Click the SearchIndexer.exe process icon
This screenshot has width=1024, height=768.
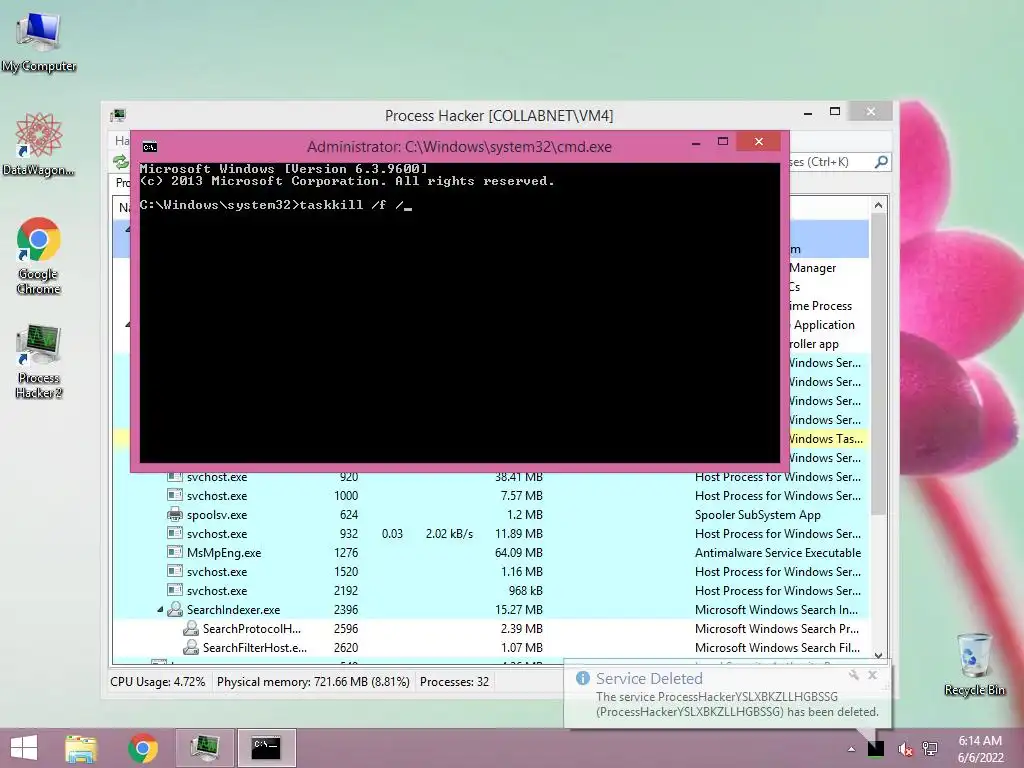(174, 609)
